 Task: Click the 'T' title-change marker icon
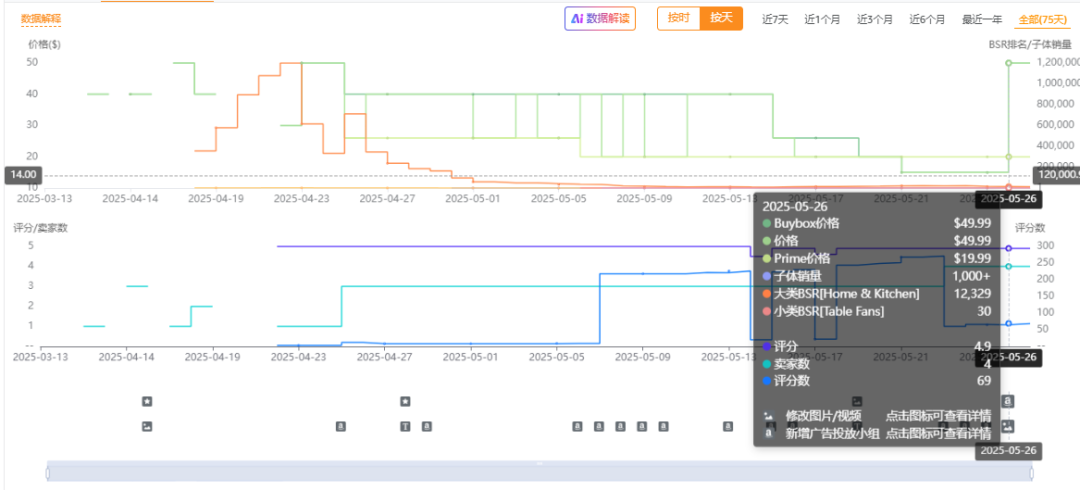(x=406, y=427)
